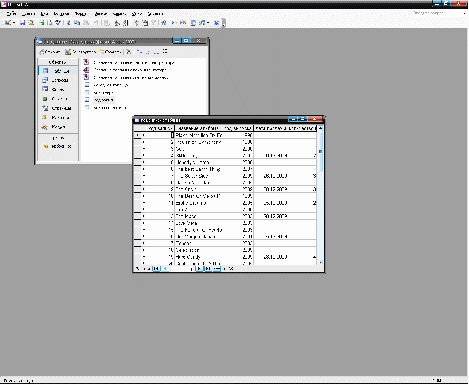Select Forms in the Objects pane
The width and height of the screenshot is (469, 385).
(58, 90)
